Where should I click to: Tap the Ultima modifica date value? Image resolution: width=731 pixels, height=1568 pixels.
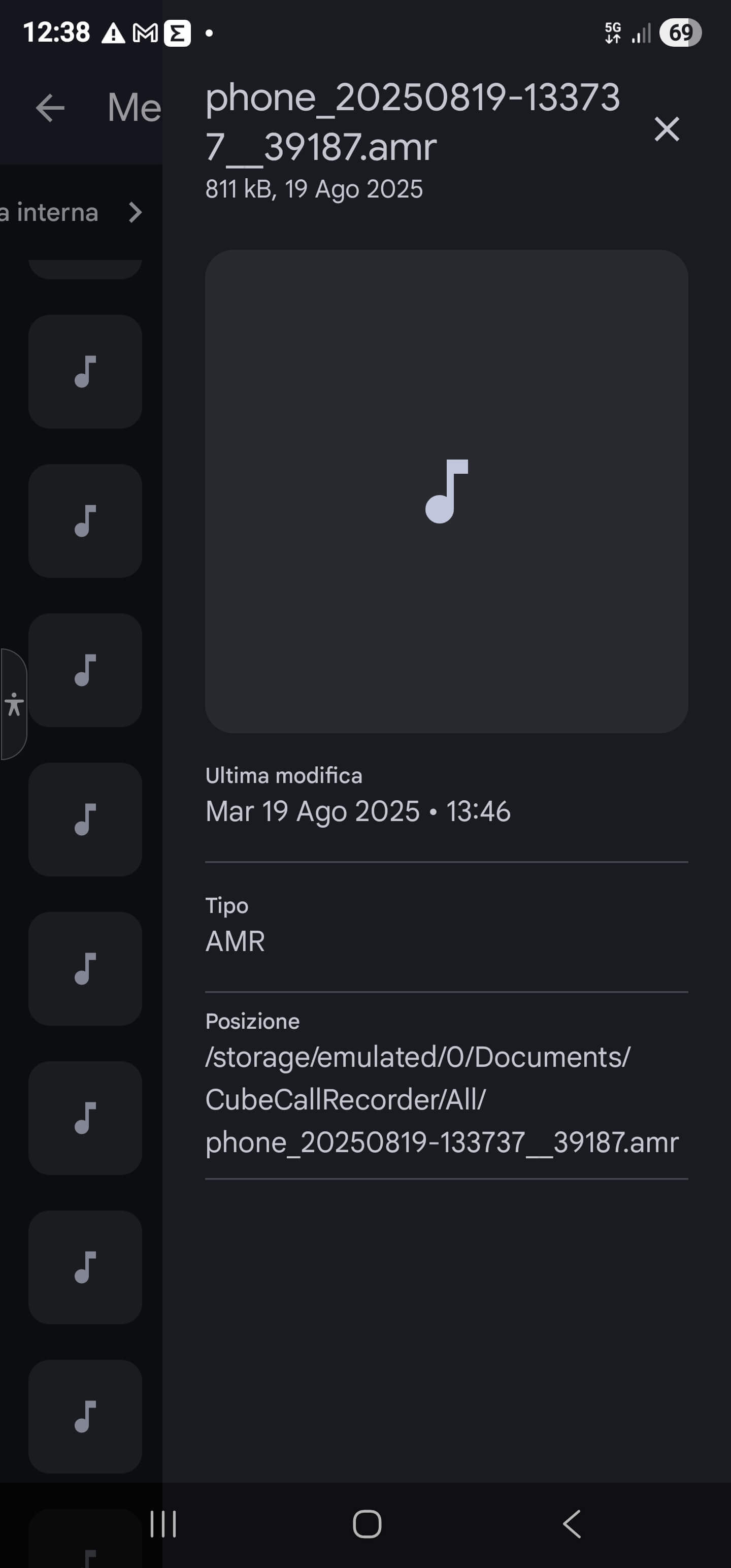(358, 811)
